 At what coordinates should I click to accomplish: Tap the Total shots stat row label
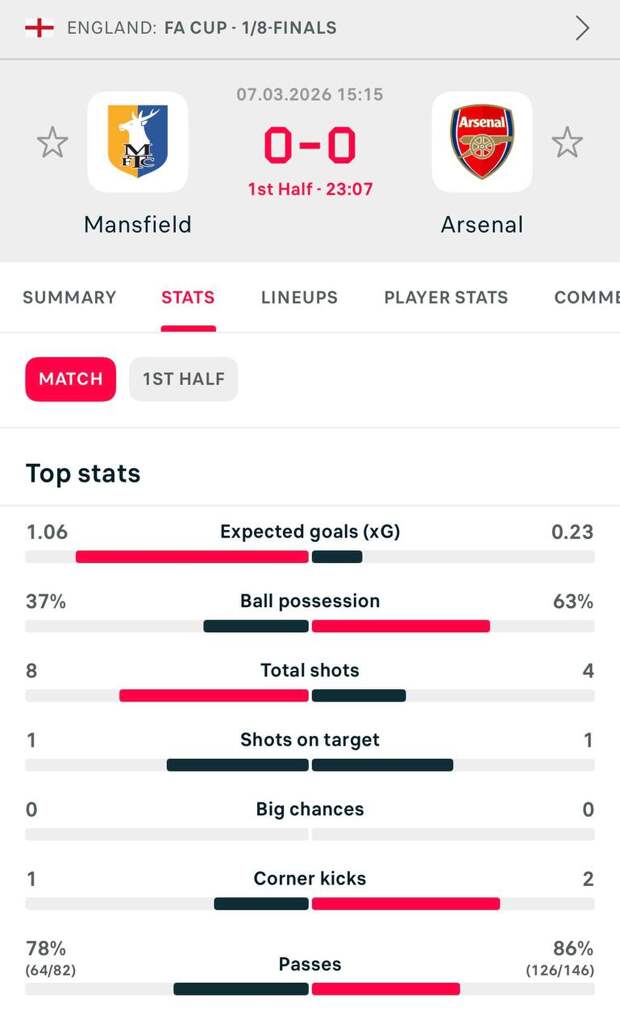coord(310,670)
